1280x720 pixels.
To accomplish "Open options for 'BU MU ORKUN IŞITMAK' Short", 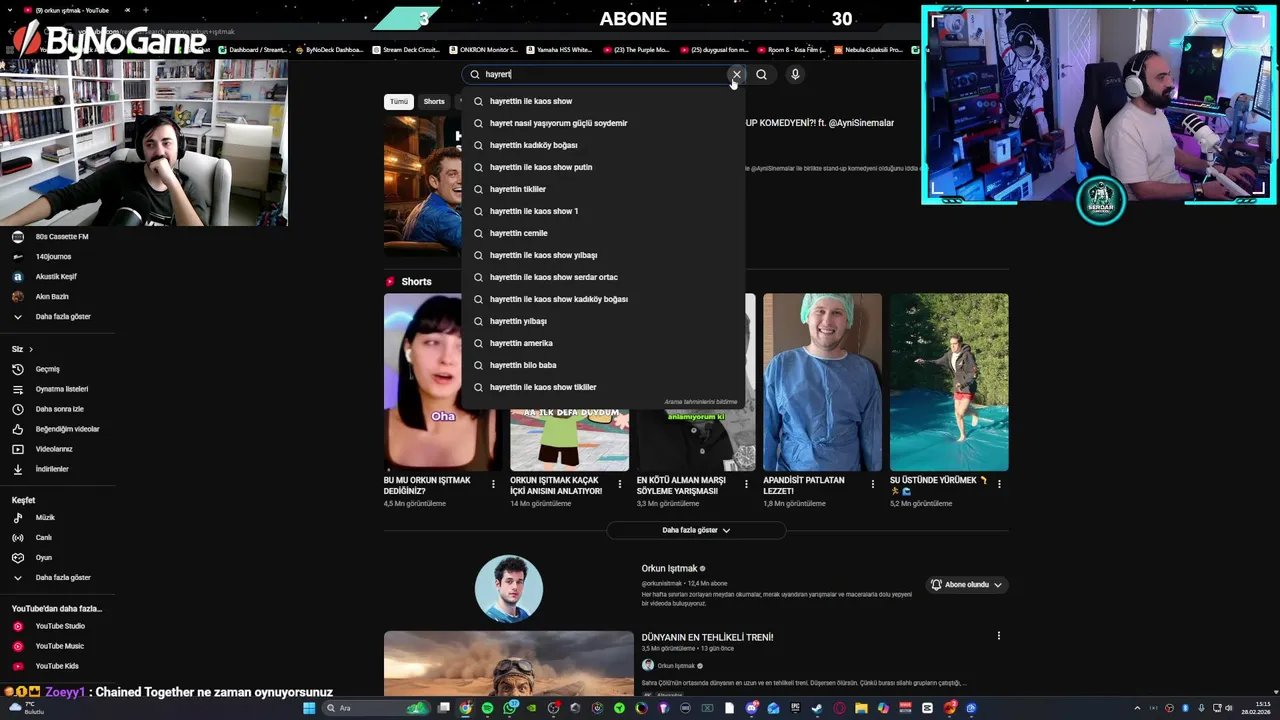I will point(493,484).
